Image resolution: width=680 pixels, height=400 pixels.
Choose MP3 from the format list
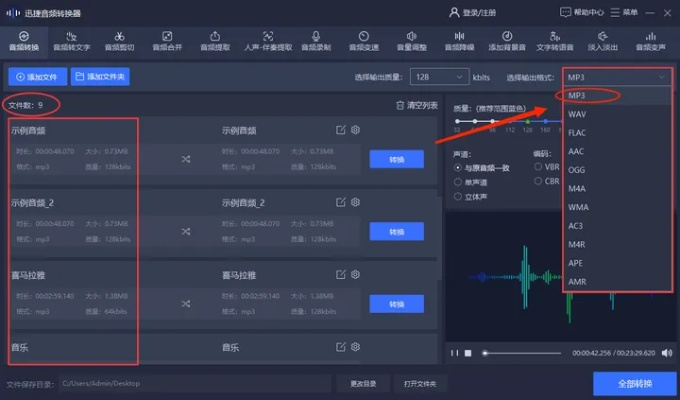pyautogui.click(x=617, y=95)
